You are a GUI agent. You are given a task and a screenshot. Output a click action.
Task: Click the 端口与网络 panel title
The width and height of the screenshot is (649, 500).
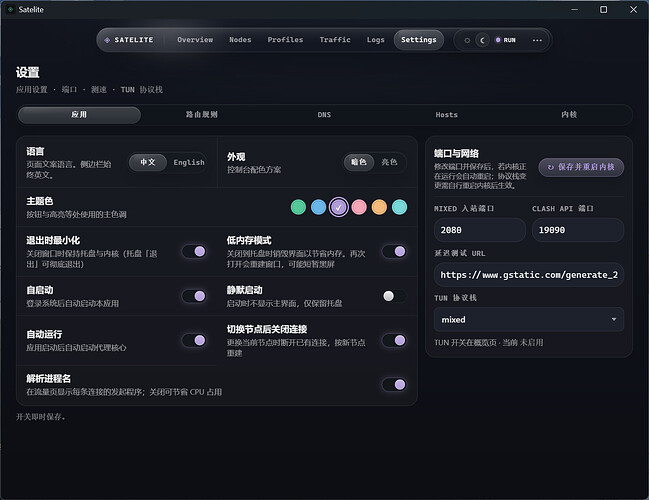point(456,154)
